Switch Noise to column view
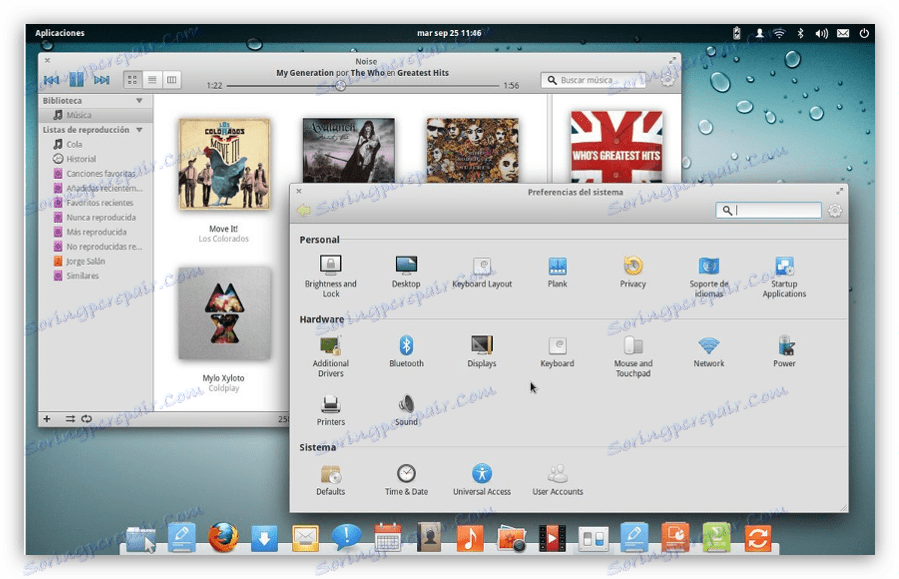Image resolution: width=899 pixels, height=579 pixels. [171, 80]
